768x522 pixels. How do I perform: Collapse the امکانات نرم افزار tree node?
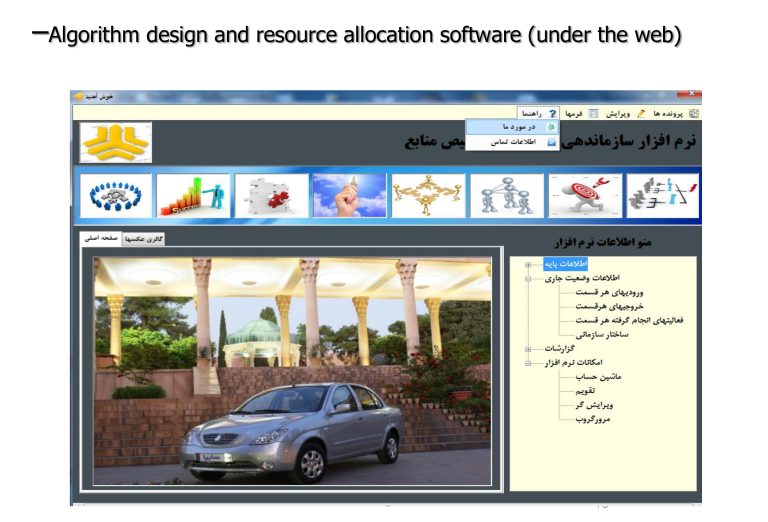[x=528, y=363]
